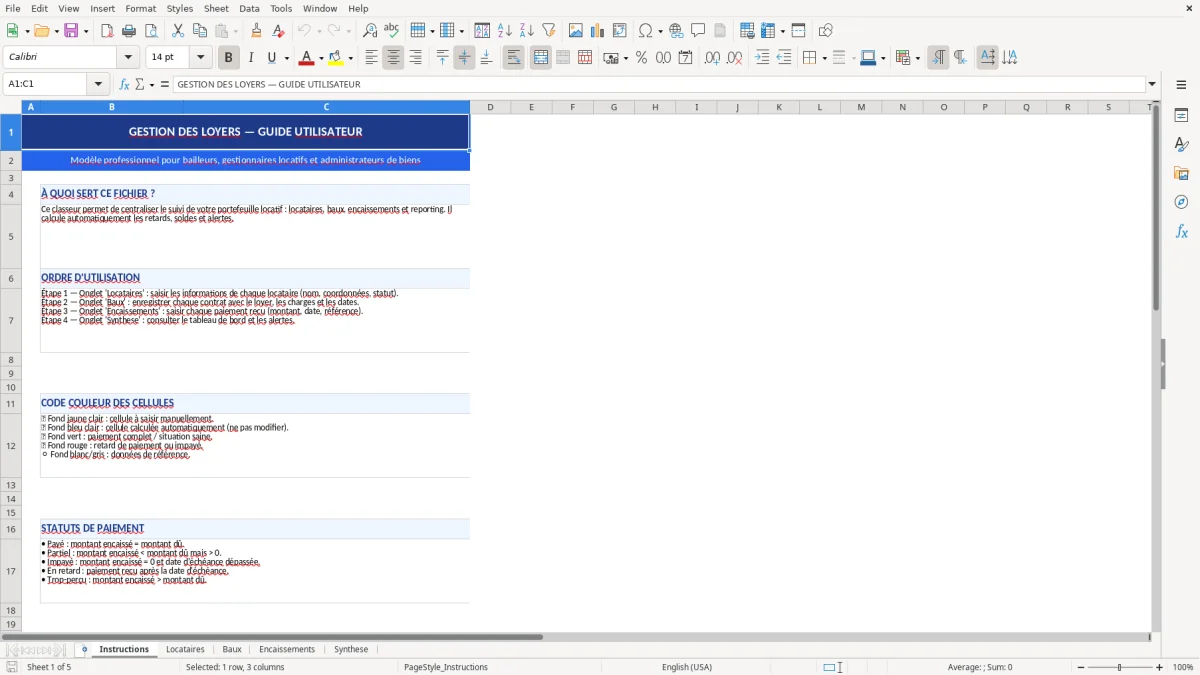Click Define Print Area icon
Screen dimensions: 1200x675
click(747, 31)
